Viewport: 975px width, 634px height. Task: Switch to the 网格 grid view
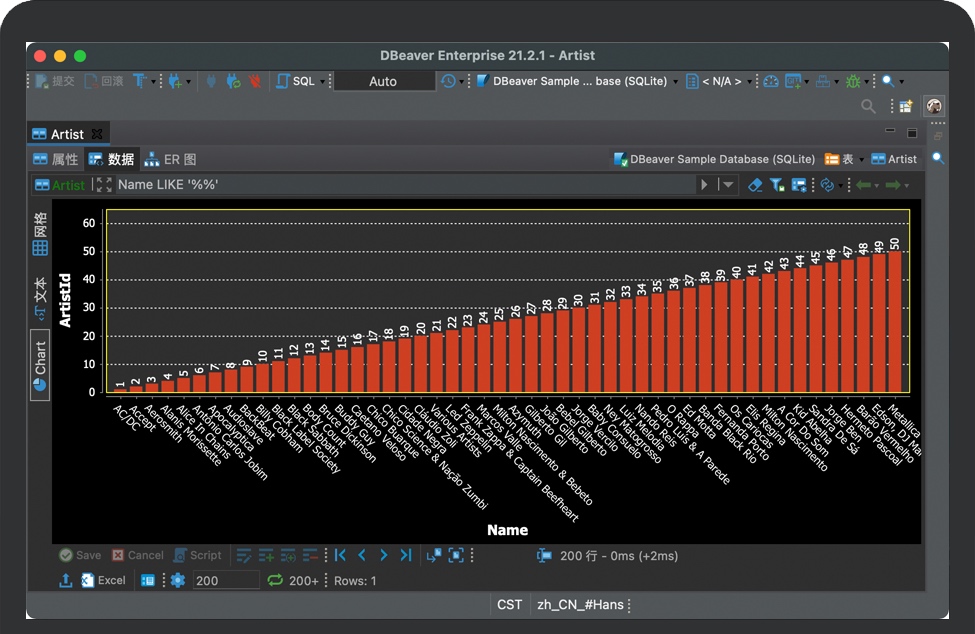40,233
